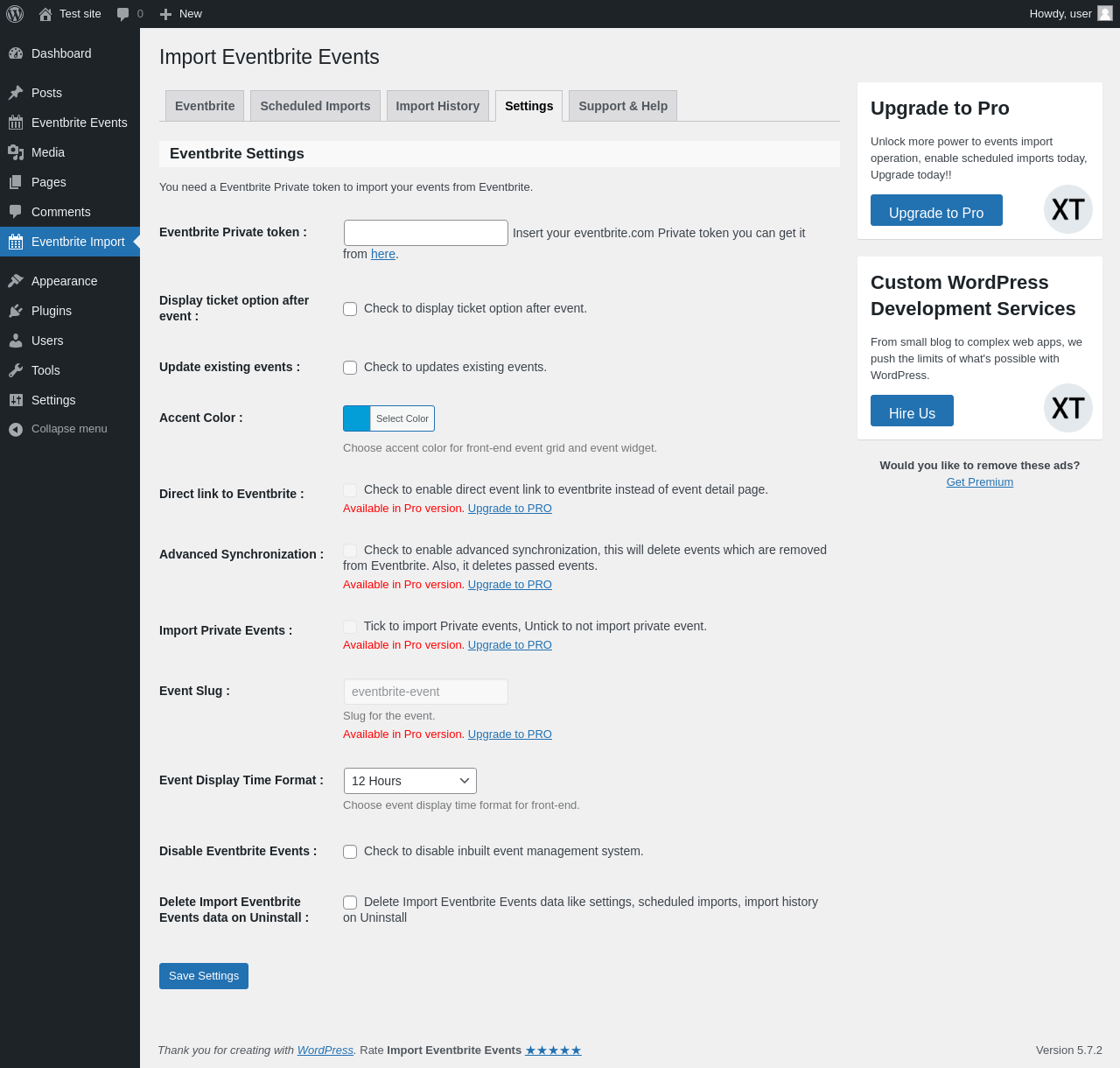The height and width of the screenshot is (1068, 1120).
Task: Click Upgrade to PRO link under Import Private Events
Action: click(x=510, y=645)
